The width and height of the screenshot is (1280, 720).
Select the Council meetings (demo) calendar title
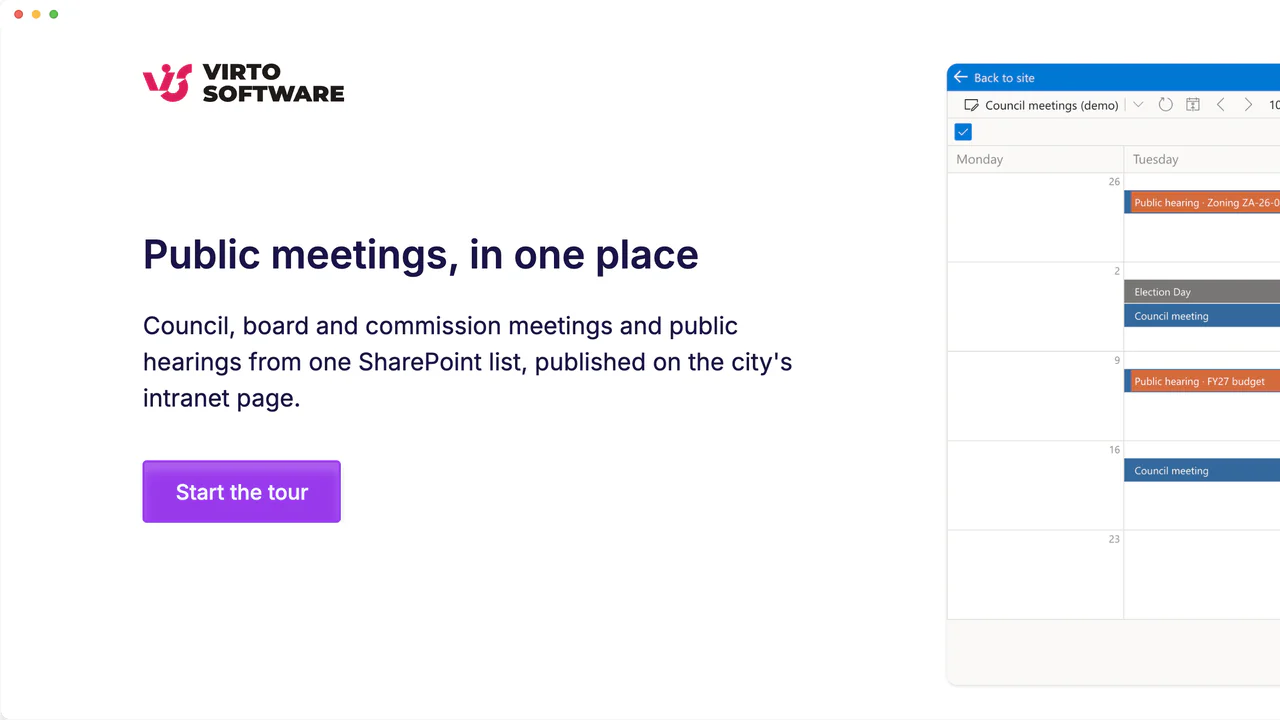[x=1051, y=105]
